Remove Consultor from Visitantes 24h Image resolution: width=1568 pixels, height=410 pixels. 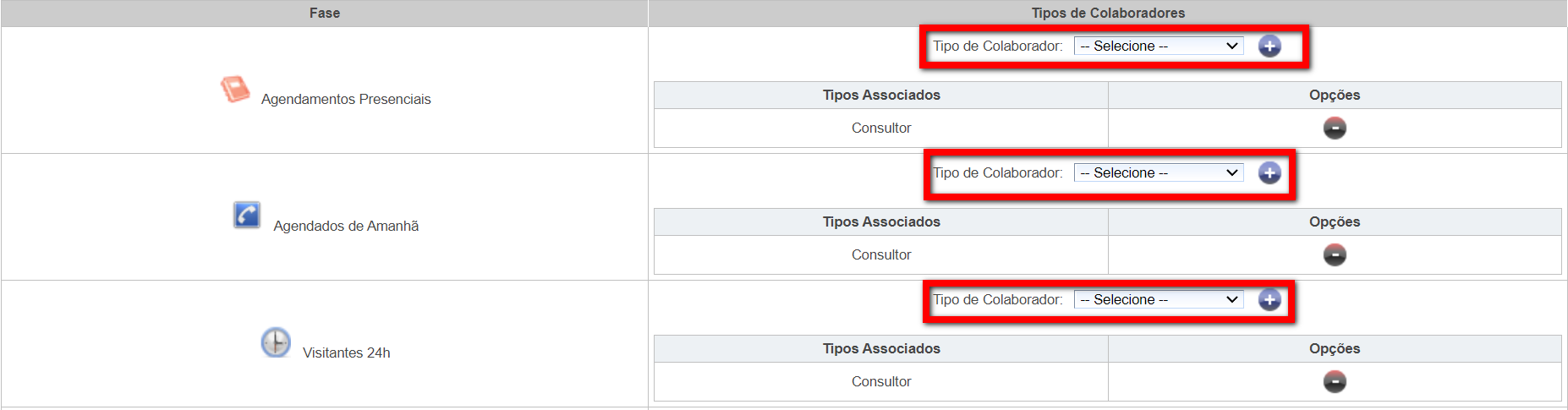1335,382
